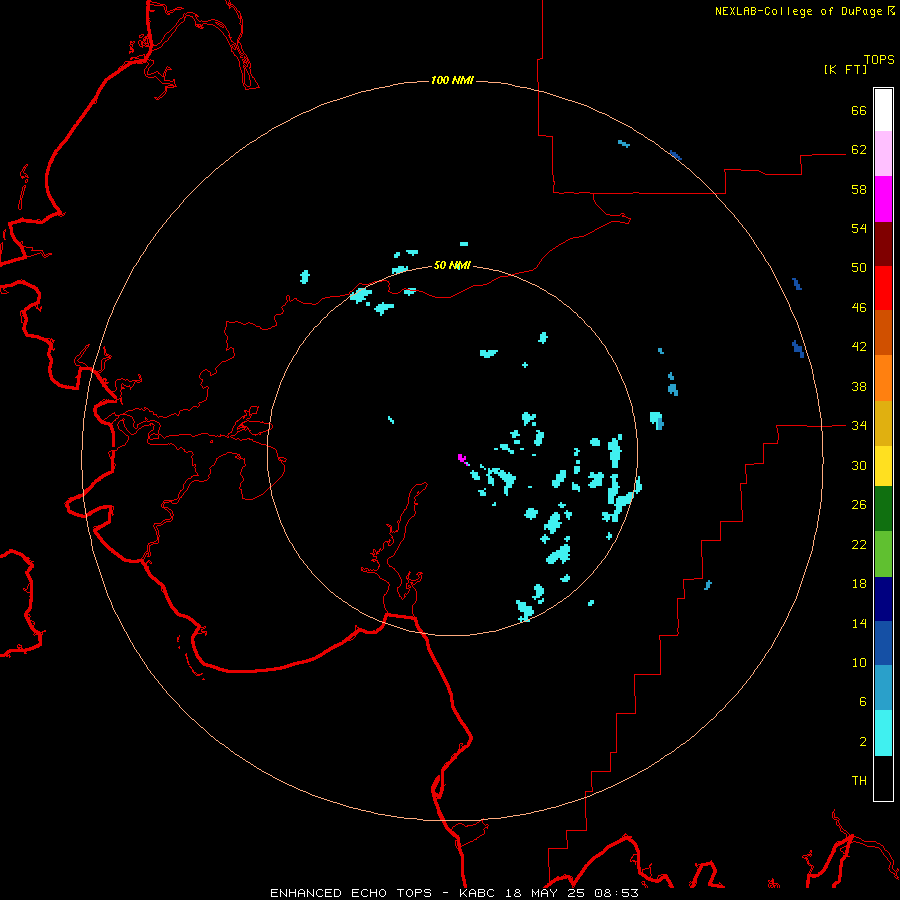Click the 100 NMI range ring label
This screenshot has height=900, width=900.
pos(452,80)
